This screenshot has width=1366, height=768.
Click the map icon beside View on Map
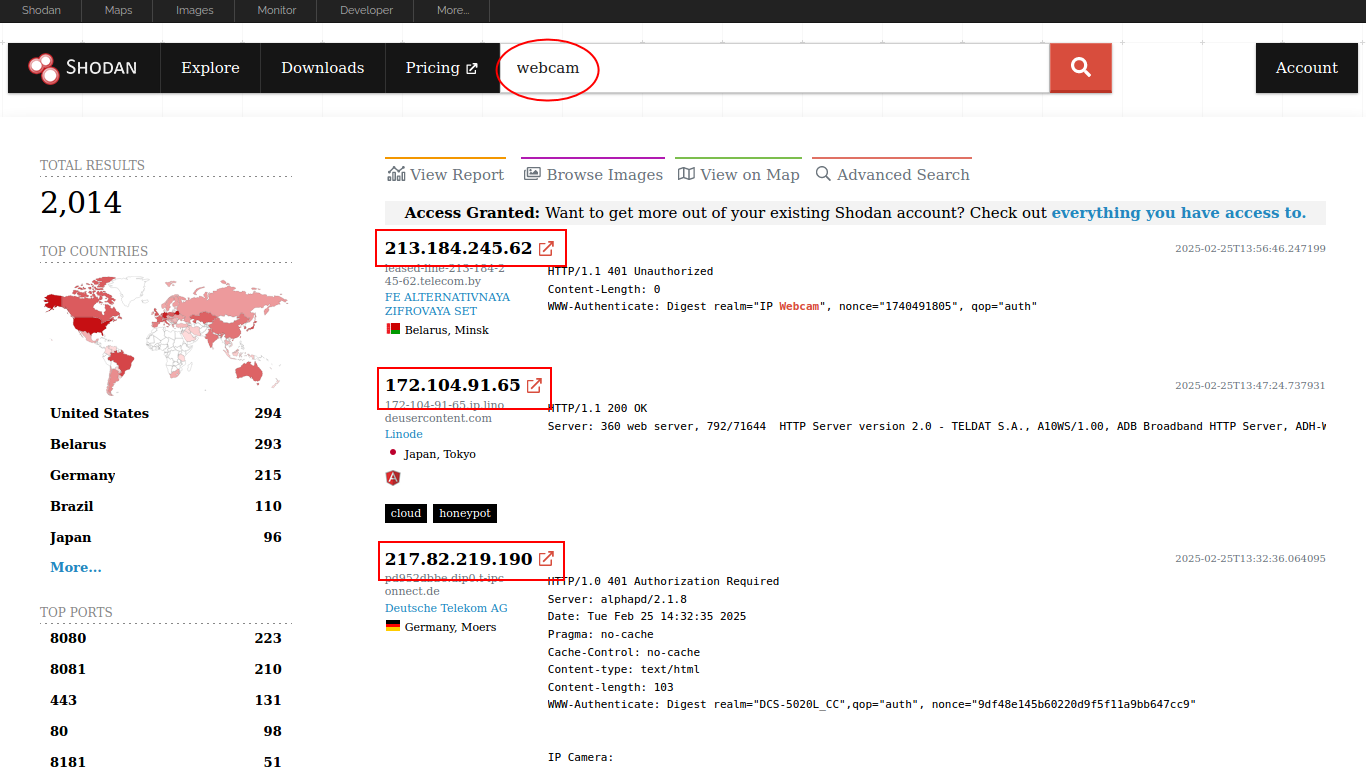tap(686, 174)
